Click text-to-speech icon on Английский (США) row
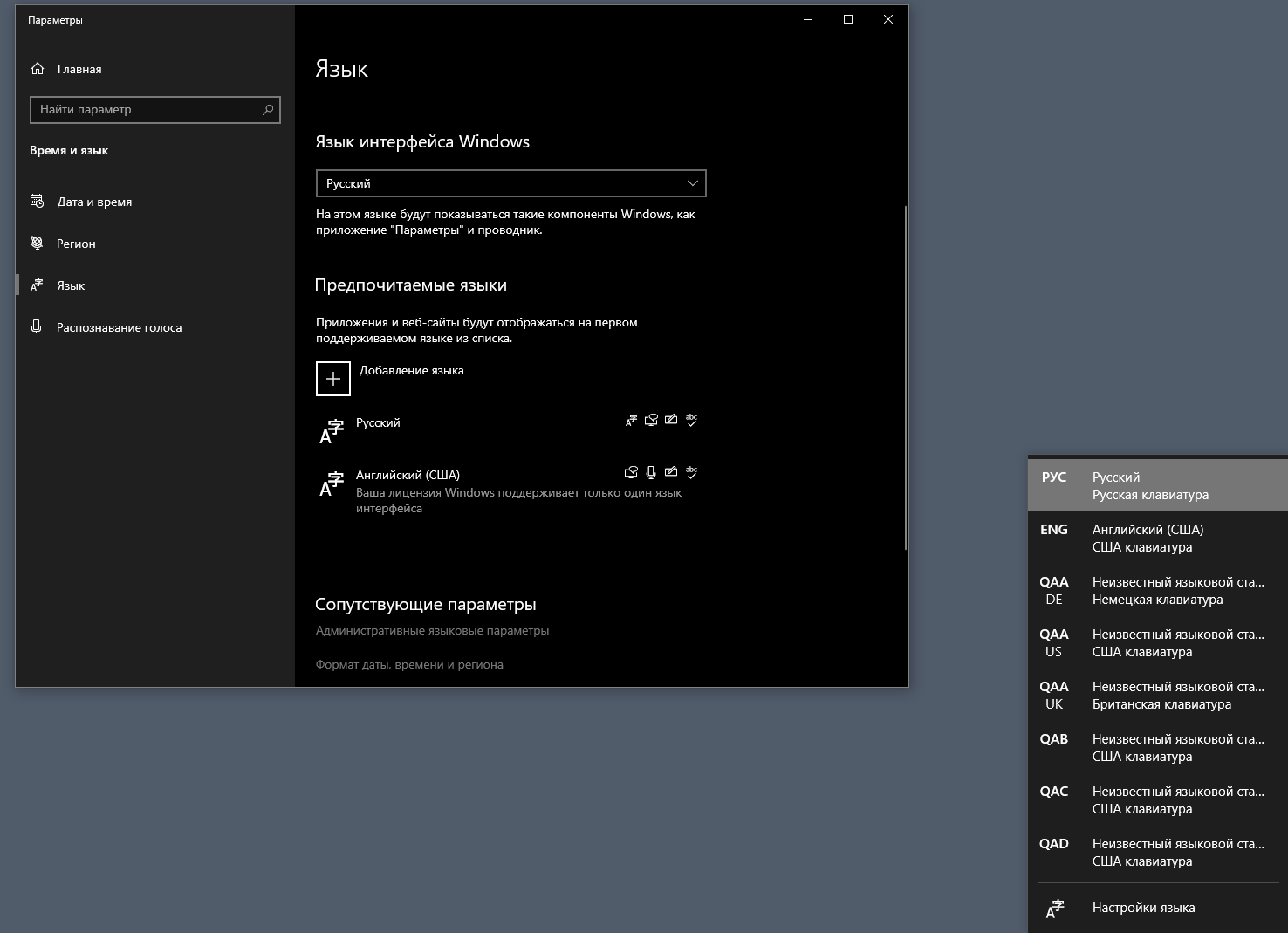Viewport: 1288px width, 933px height. 631,473
